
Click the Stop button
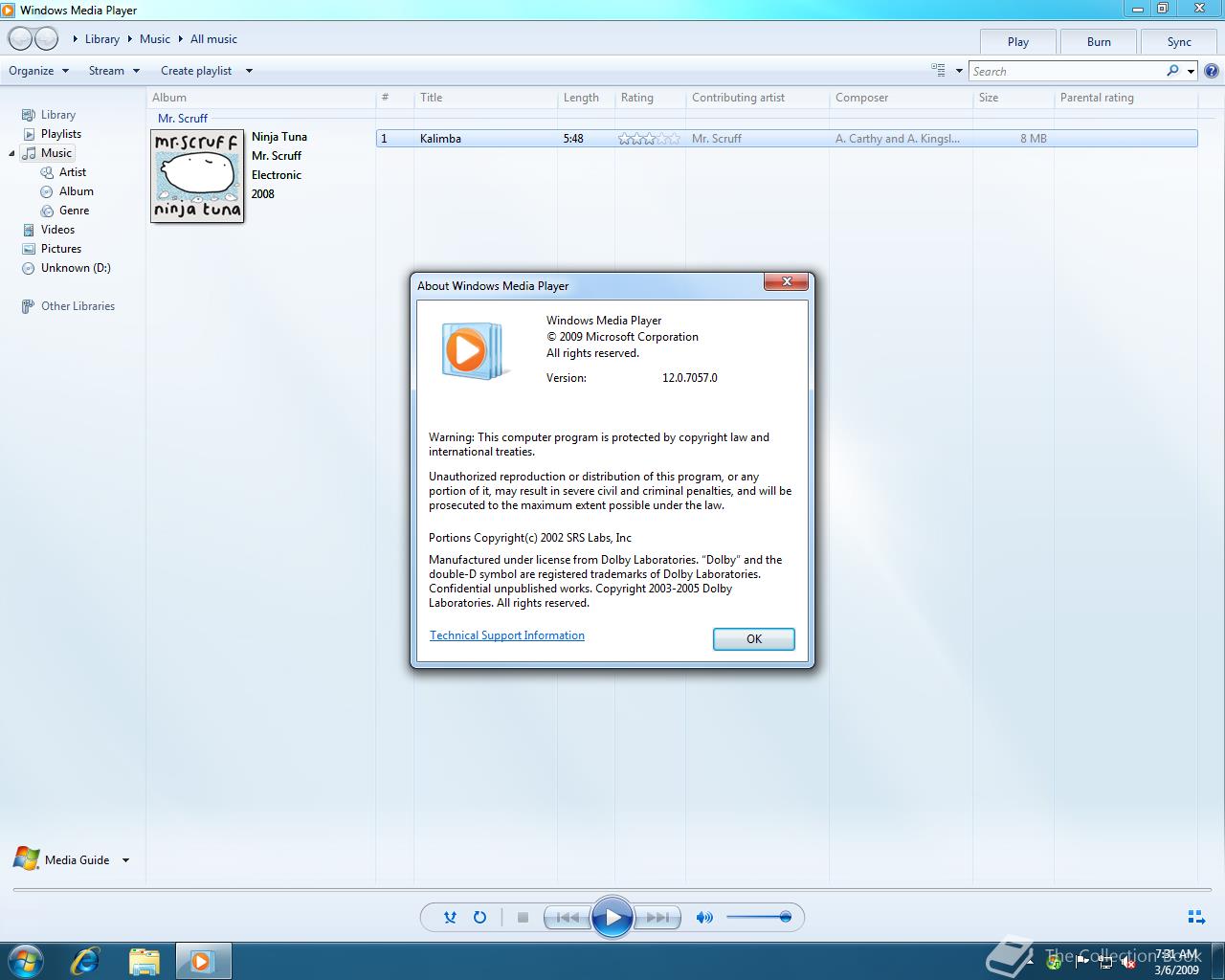click(523, 917)
